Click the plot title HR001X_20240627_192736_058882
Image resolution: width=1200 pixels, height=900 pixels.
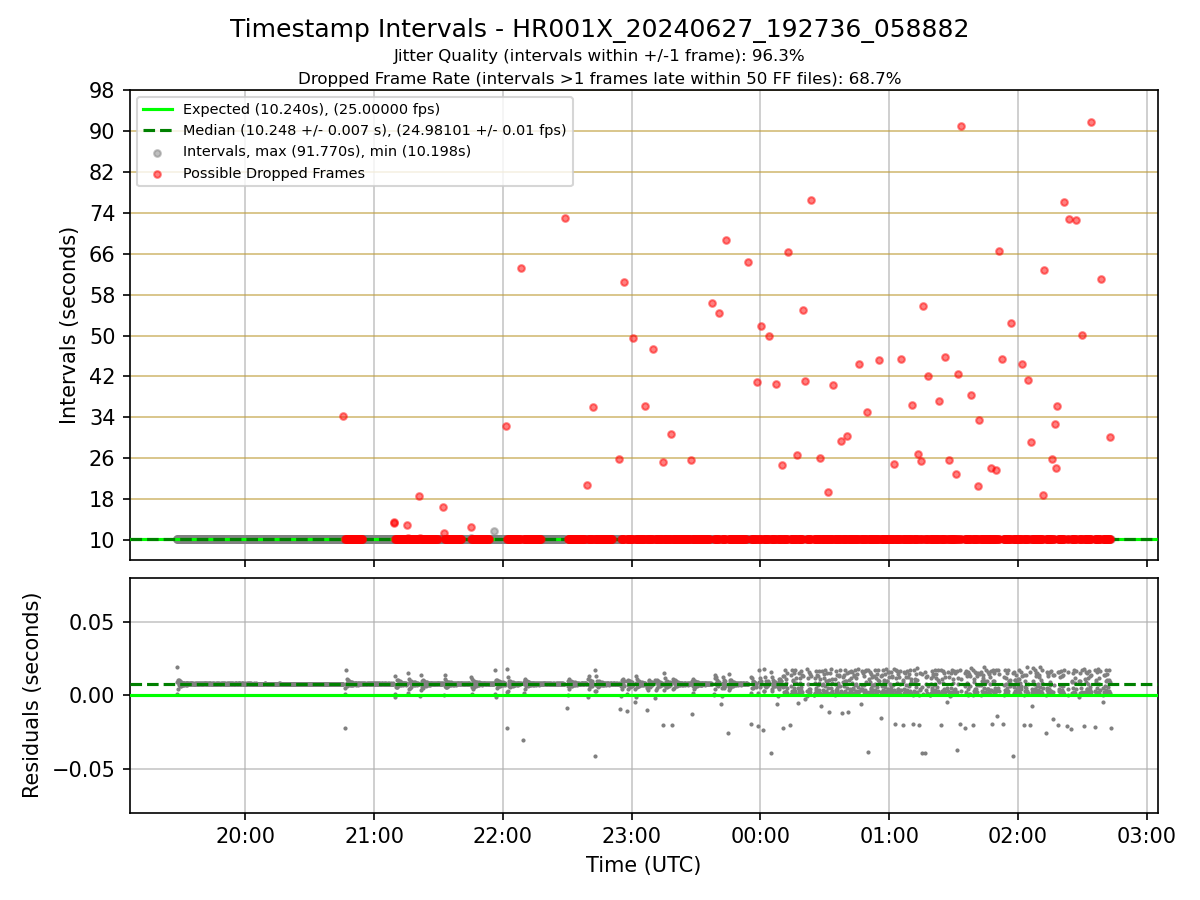(x=599, y=29)
